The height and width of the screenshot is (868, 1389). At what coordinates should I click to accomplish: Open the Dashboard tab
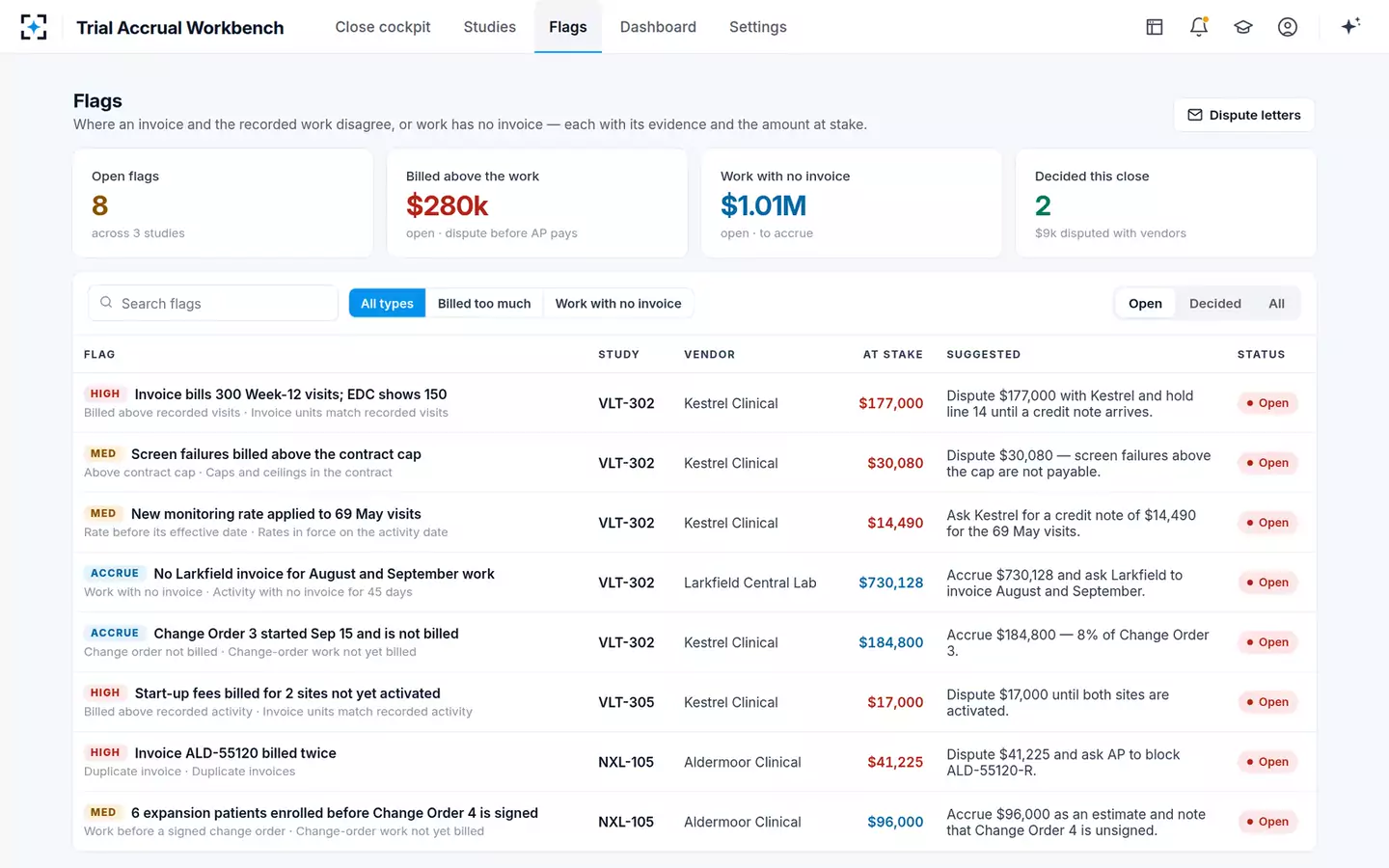coord(658,27)
